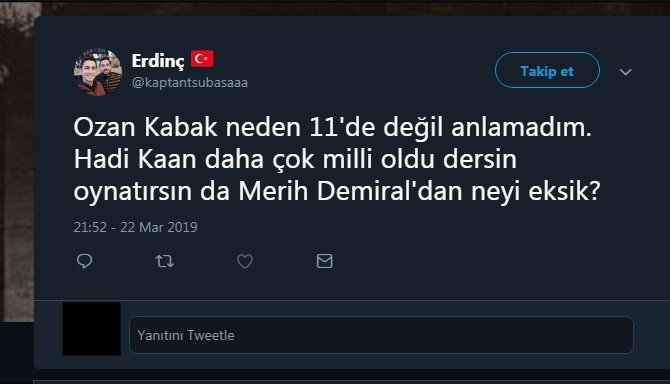Image resolution: width=670 pixels, height=384 pixels.
Task: Focus the Yanıtını Tweetle reply field
Action: pyautogui.click(x=381, y=335)
